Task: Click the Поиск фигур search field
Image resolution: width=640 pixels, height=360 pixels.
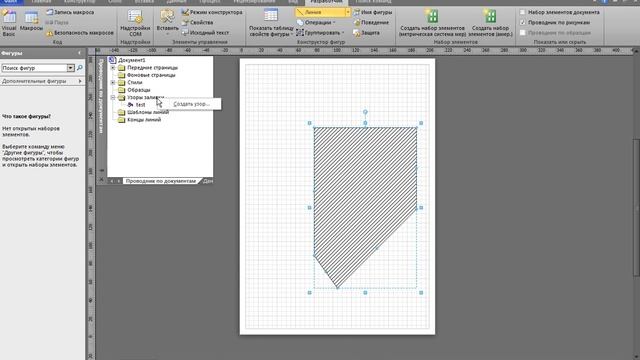Action: 34,68
